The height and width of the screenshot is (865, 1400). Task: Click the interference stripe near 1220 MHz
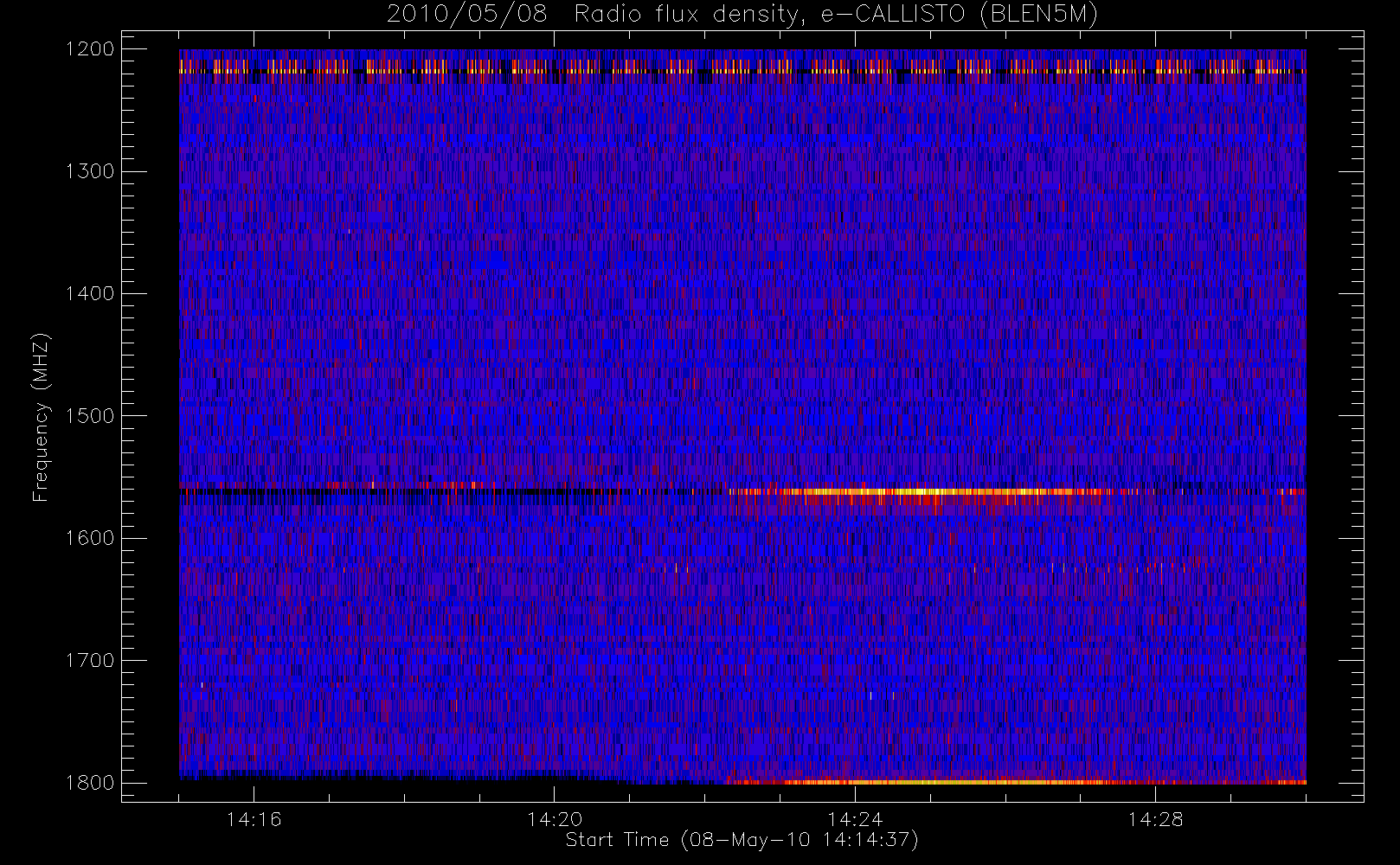pyautogui.click(x=742, y=69)
